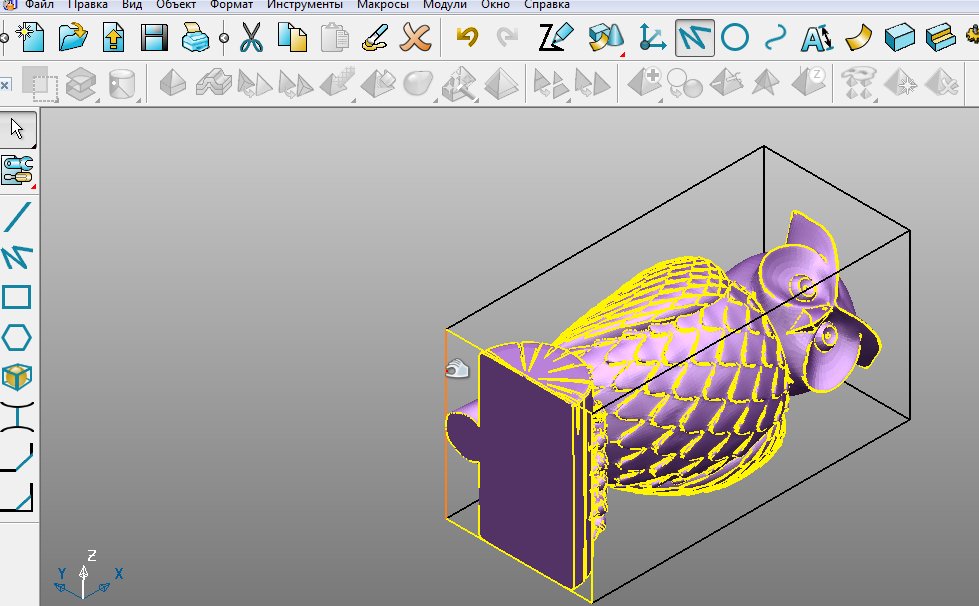Screen dimensions: 979x606
Task: Open the drawing tool with Z and pen icon
Action: coord(555,37)
